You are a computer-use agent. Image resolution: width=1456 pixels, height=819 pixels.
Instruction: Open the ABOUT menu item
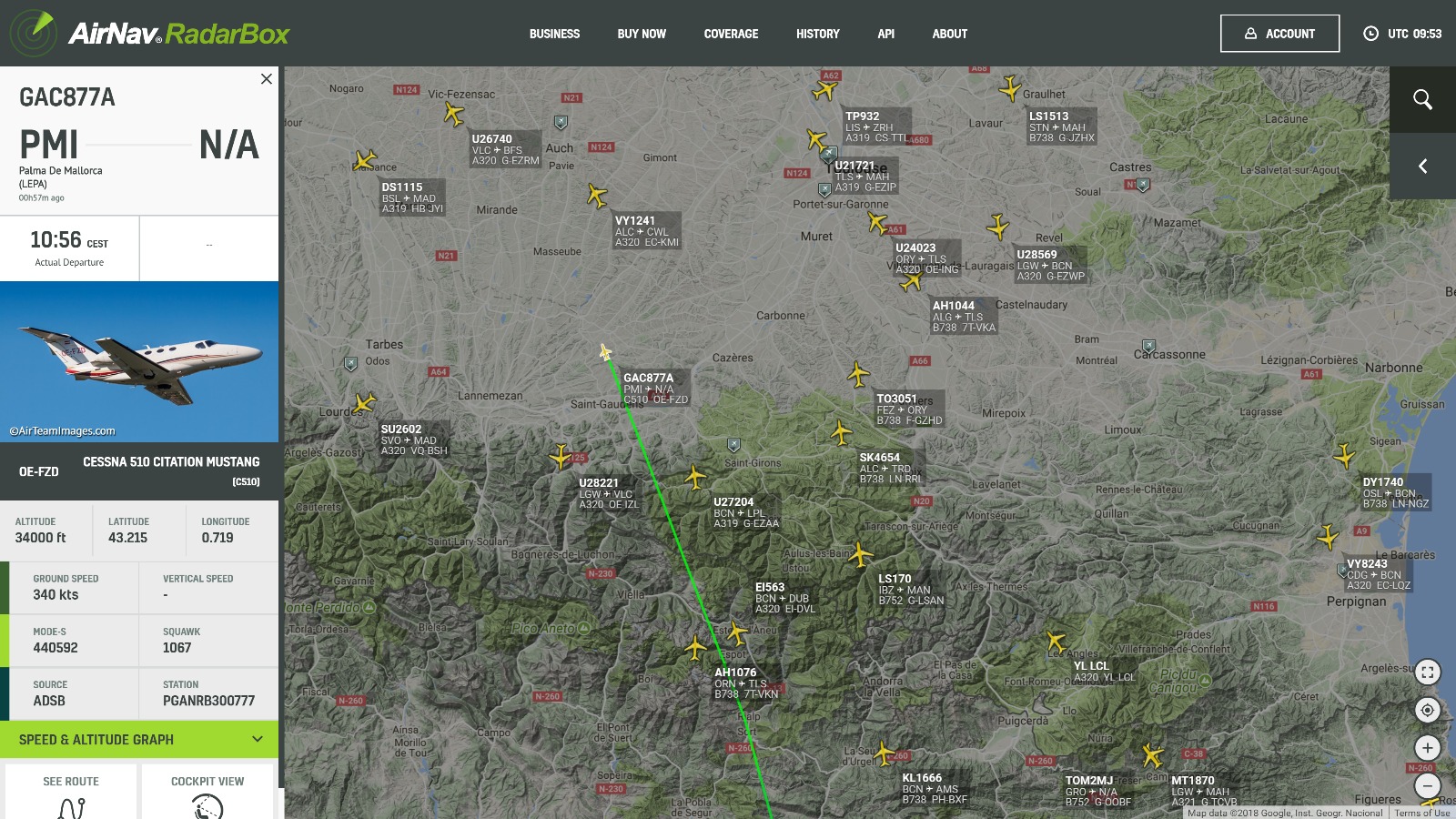click(949, 34)
